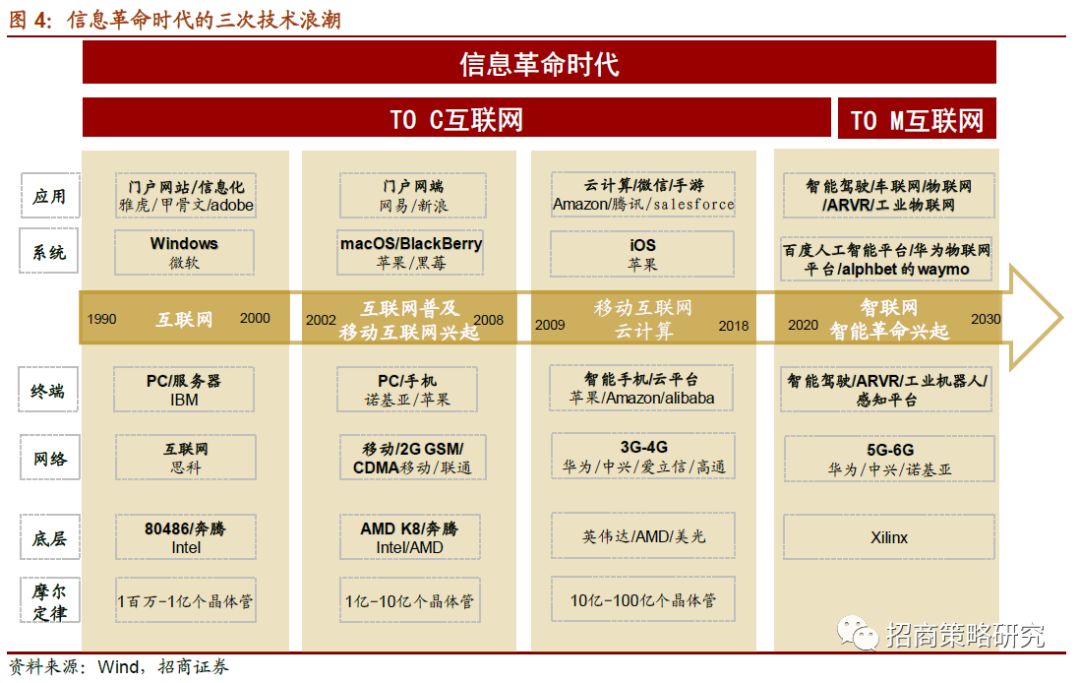Select the TO C互联网 header

pyautogui.click(x=456, y=119)
